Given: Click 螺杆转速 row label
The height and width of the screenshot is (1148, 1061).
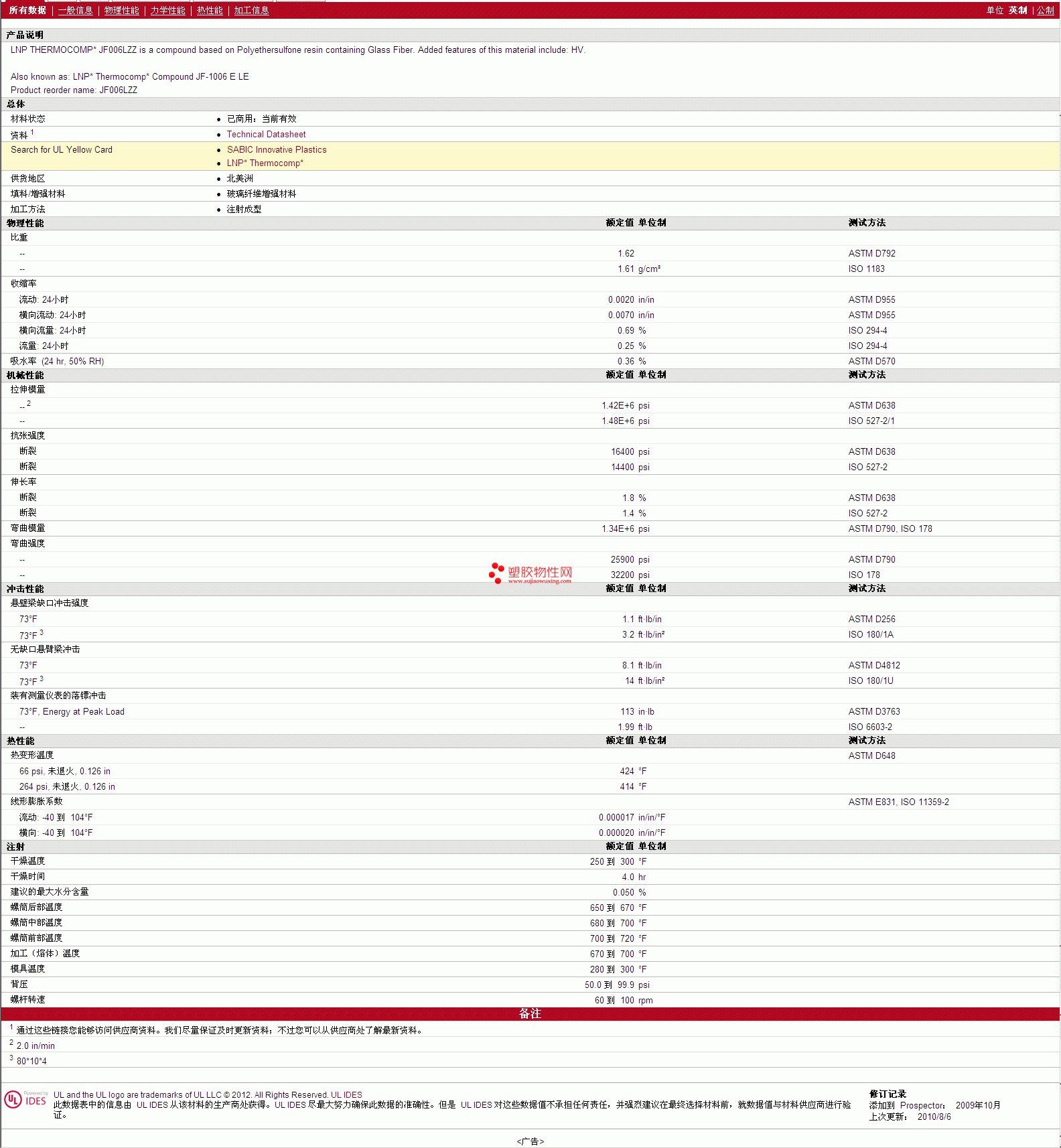Looking at the screenshot, I should [x=27, y=999].
